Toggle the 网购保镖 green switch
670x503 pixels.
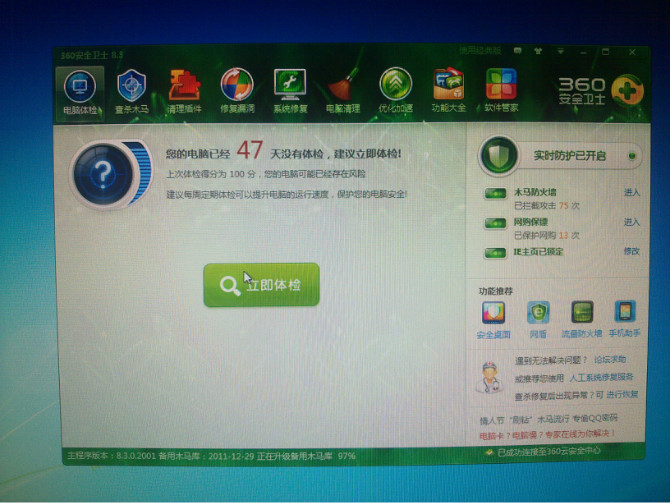(x=495, y=223)
